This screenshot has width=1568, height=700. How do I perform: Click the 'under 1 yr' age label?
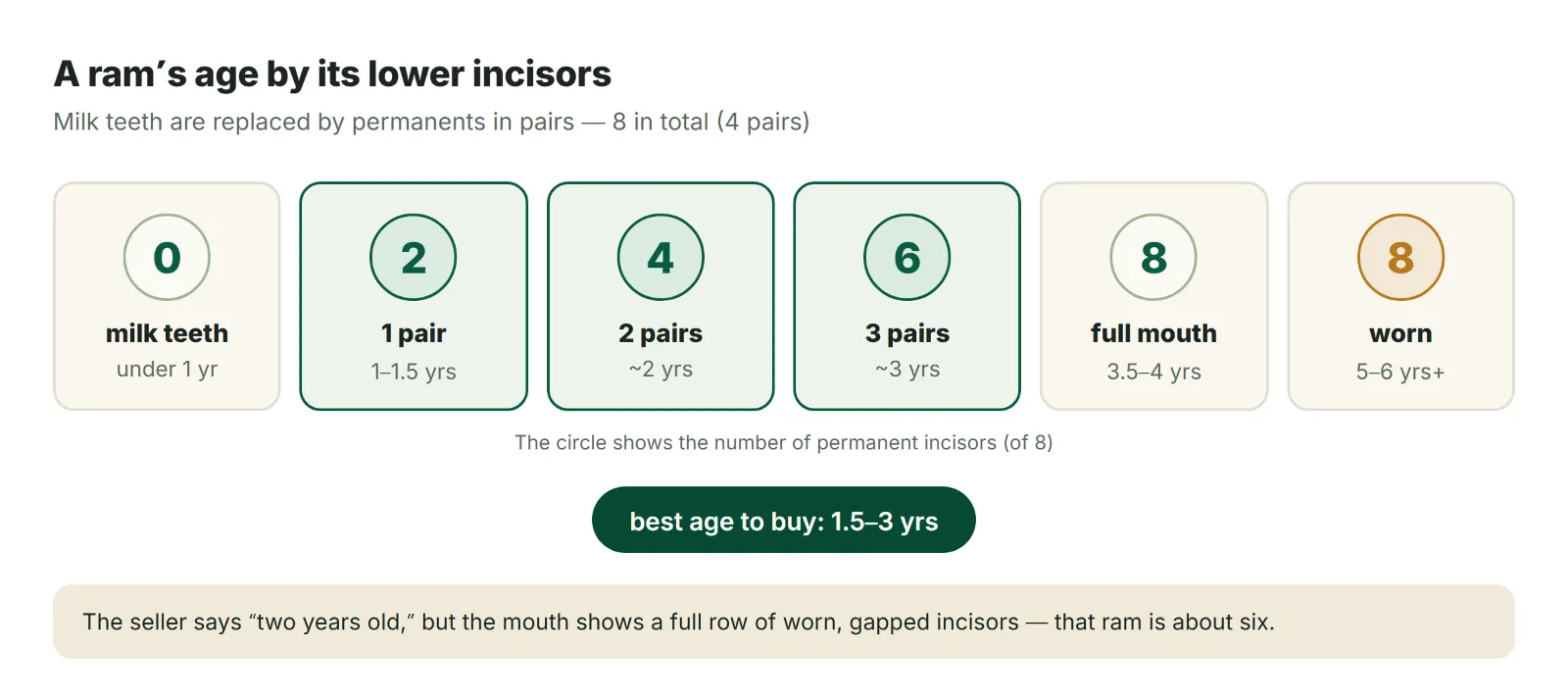tap(167, 370)
